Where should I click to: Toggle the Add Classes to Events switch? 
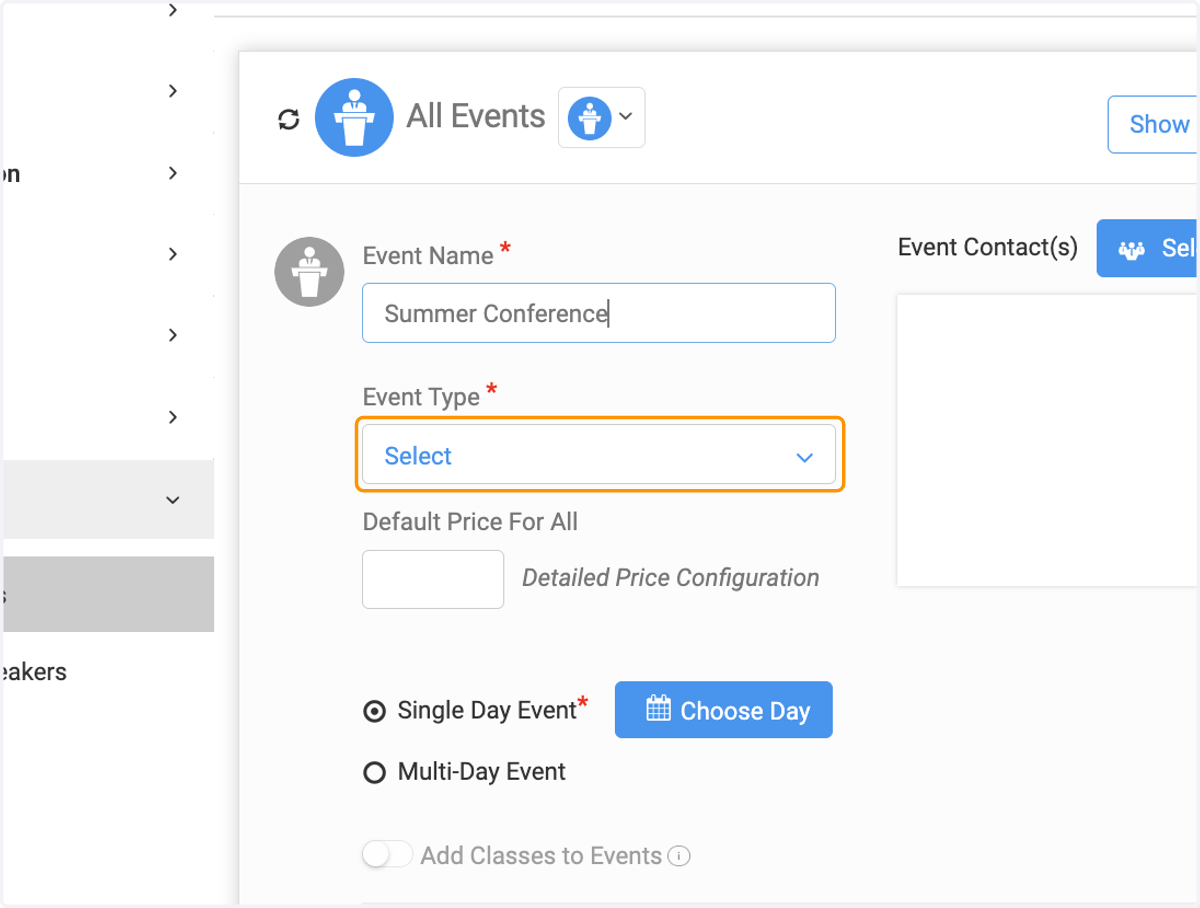387,855
